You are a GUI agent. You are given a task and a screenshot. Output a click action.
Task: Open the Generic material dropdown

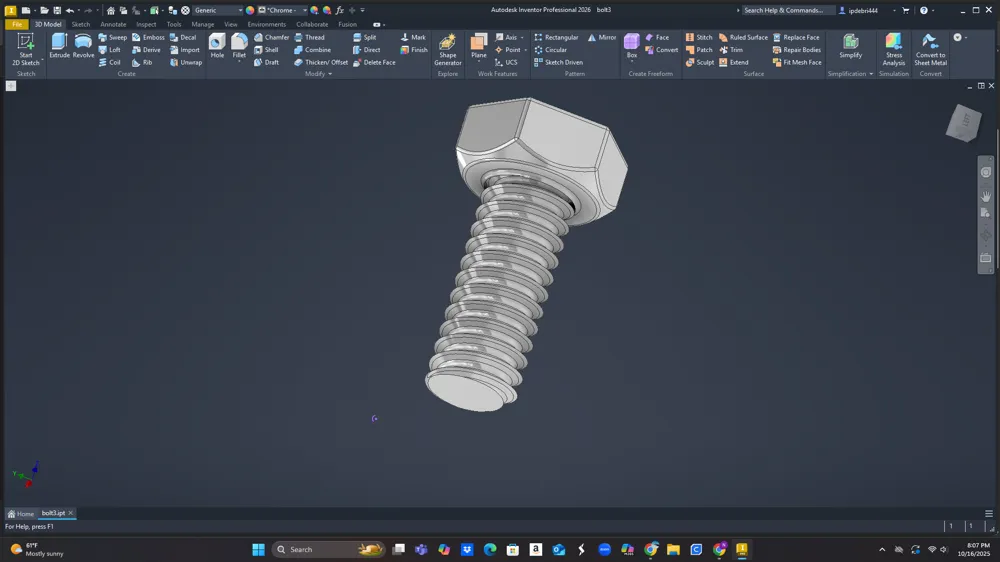[218, 10]
